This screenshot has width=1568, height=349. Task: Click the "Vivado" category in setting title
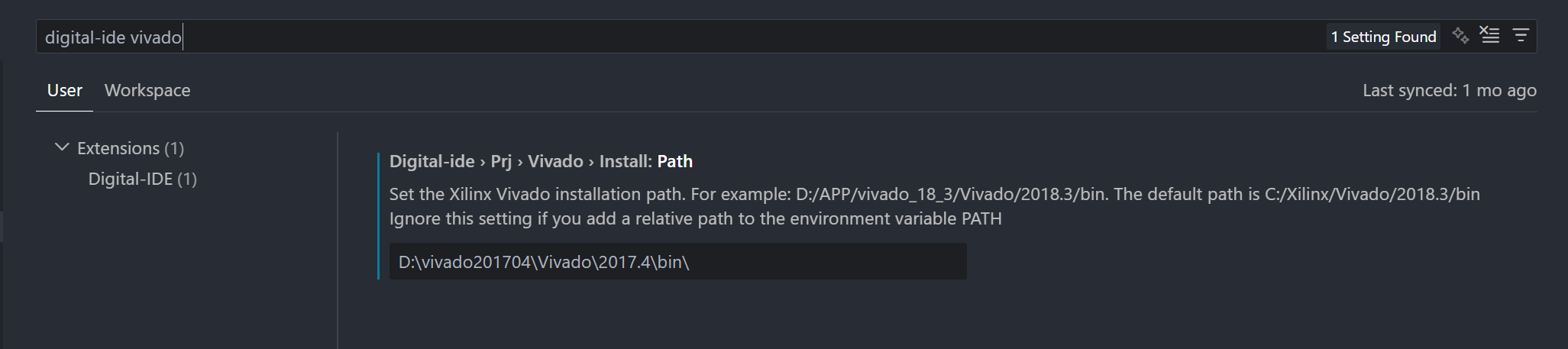tap(555, 162)
